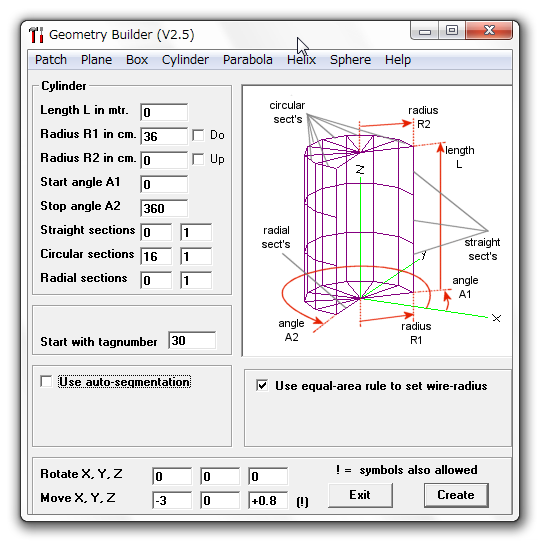
Task: Select the Length L in mtr. field
Action: 164,112
